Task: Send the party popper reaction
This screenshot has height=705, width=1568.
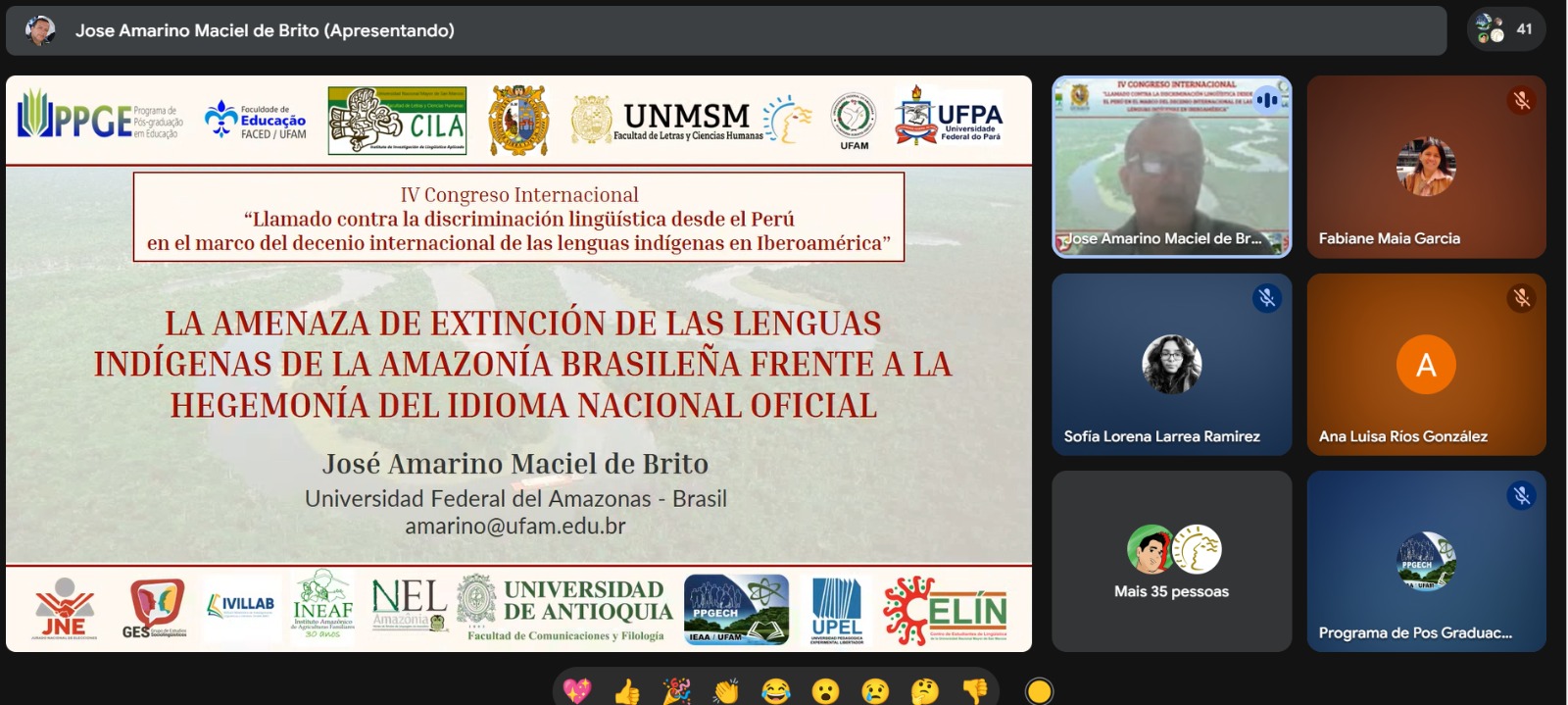Action: click(x=676, y=691)
